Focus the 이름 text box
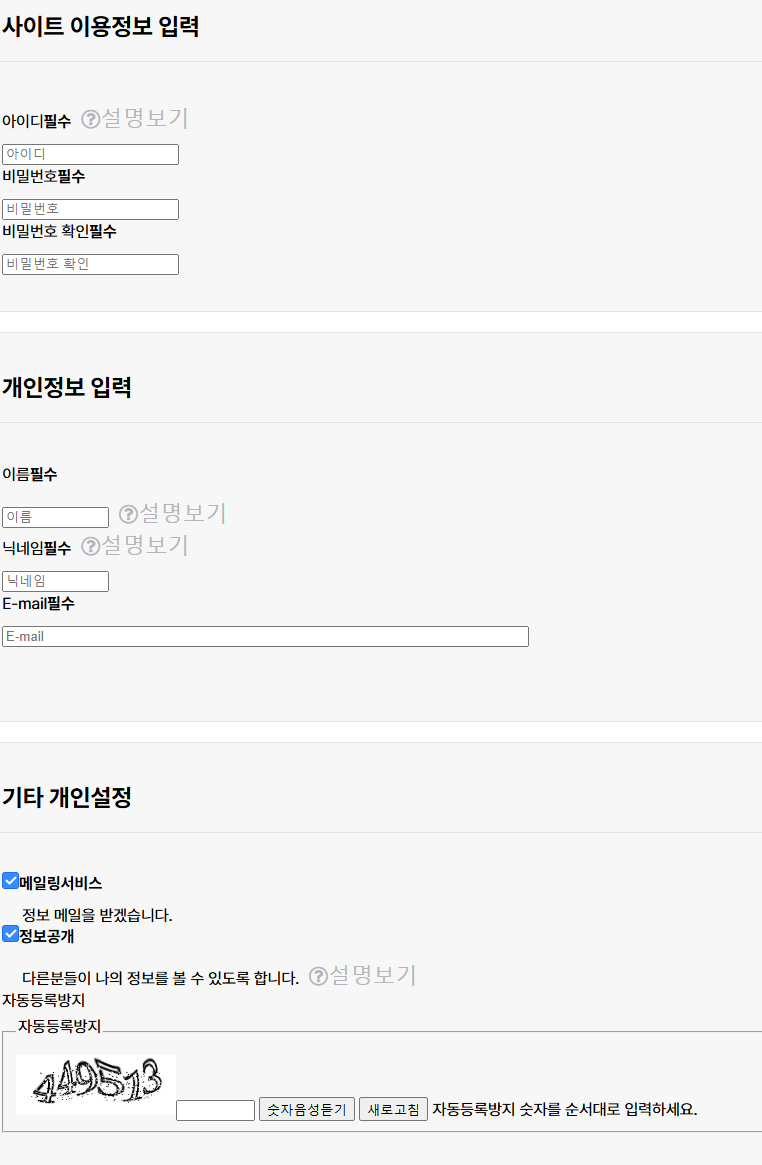The height and width of the screenshot is (1165, 762). coord(56,517)
